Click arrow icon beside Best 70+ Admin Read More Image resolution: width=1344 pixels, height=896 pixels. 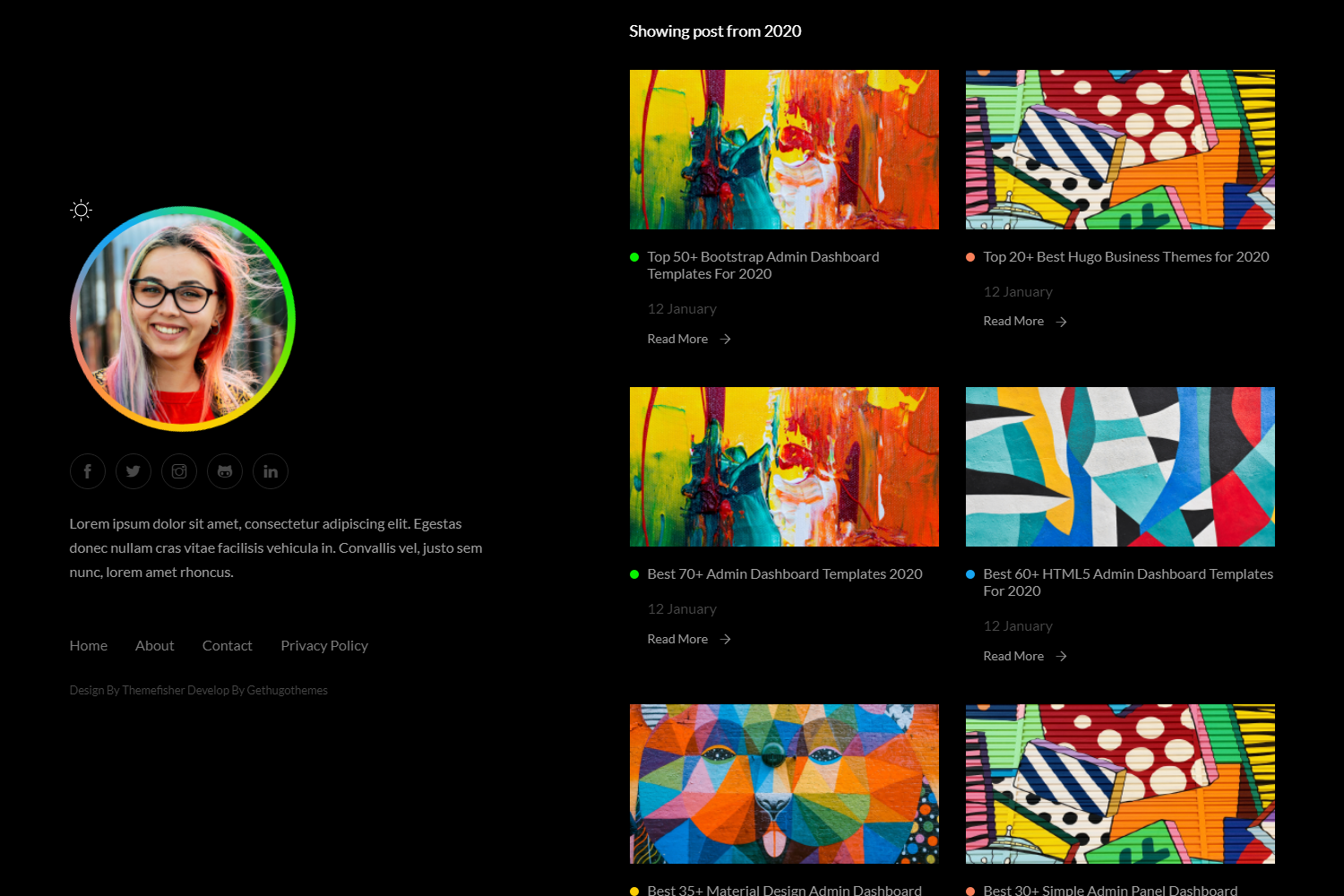[x=726, y=639]
